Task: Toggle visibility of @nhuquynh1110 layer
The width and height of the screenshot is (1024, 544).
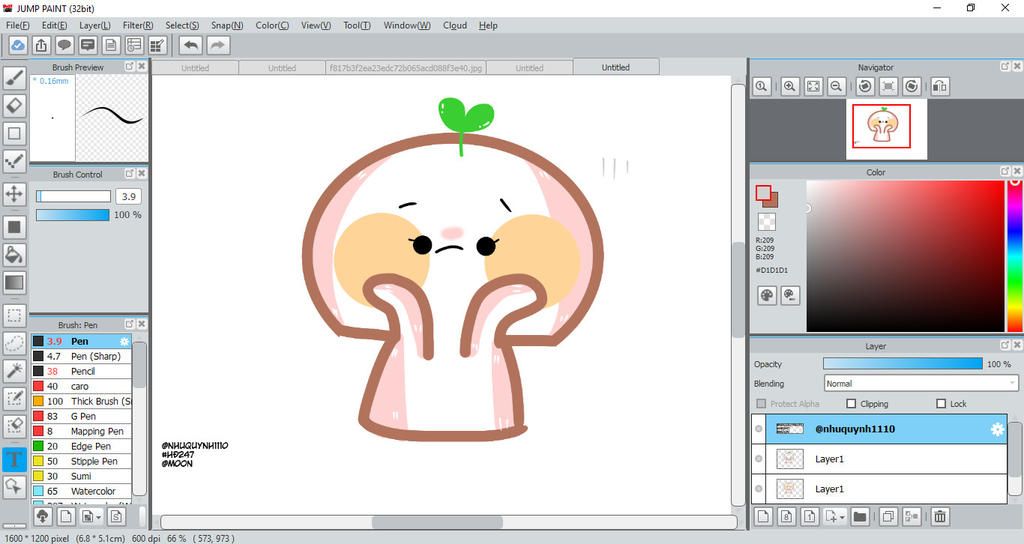Action: 758,429
